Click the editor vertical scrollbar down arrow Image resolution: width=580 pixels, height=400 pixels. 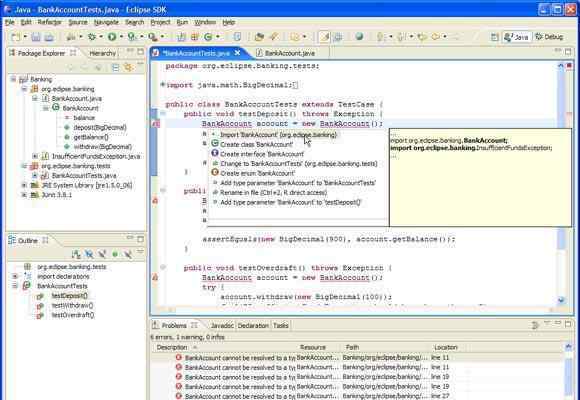pyautogui.click(x=561, y=300)
